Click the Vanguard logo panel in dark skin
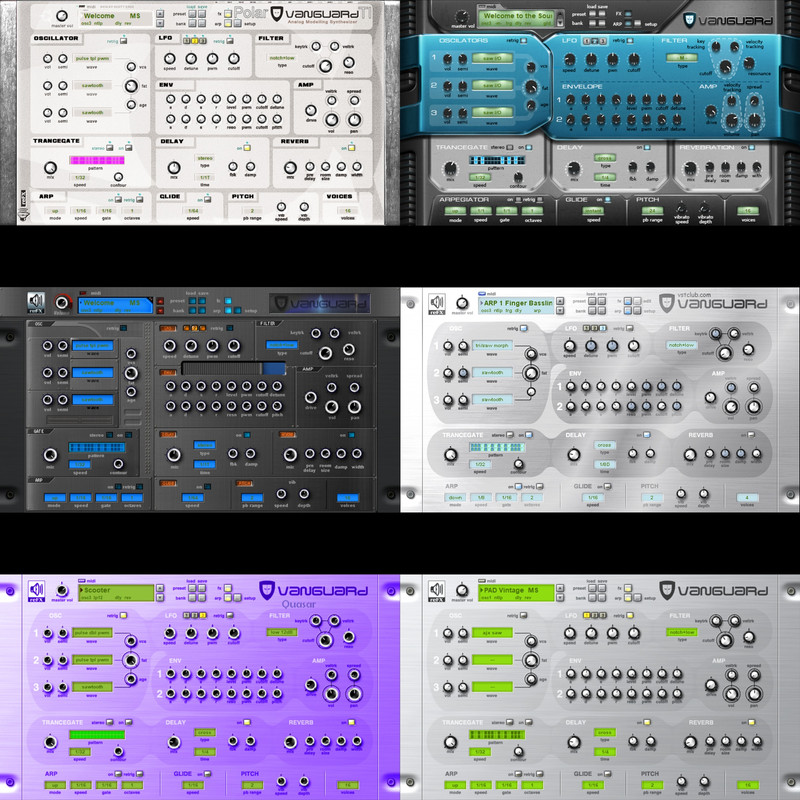This screenshot has width=800, height=800. [x=320, y=304]
